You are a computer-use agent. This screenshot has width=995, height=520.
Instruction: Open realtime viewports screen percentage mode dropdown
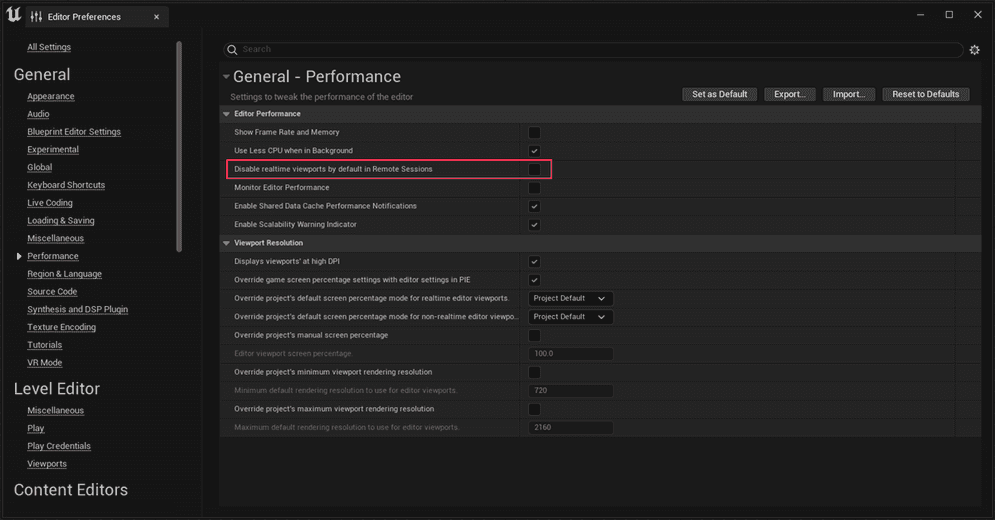[x=570, y=298]
